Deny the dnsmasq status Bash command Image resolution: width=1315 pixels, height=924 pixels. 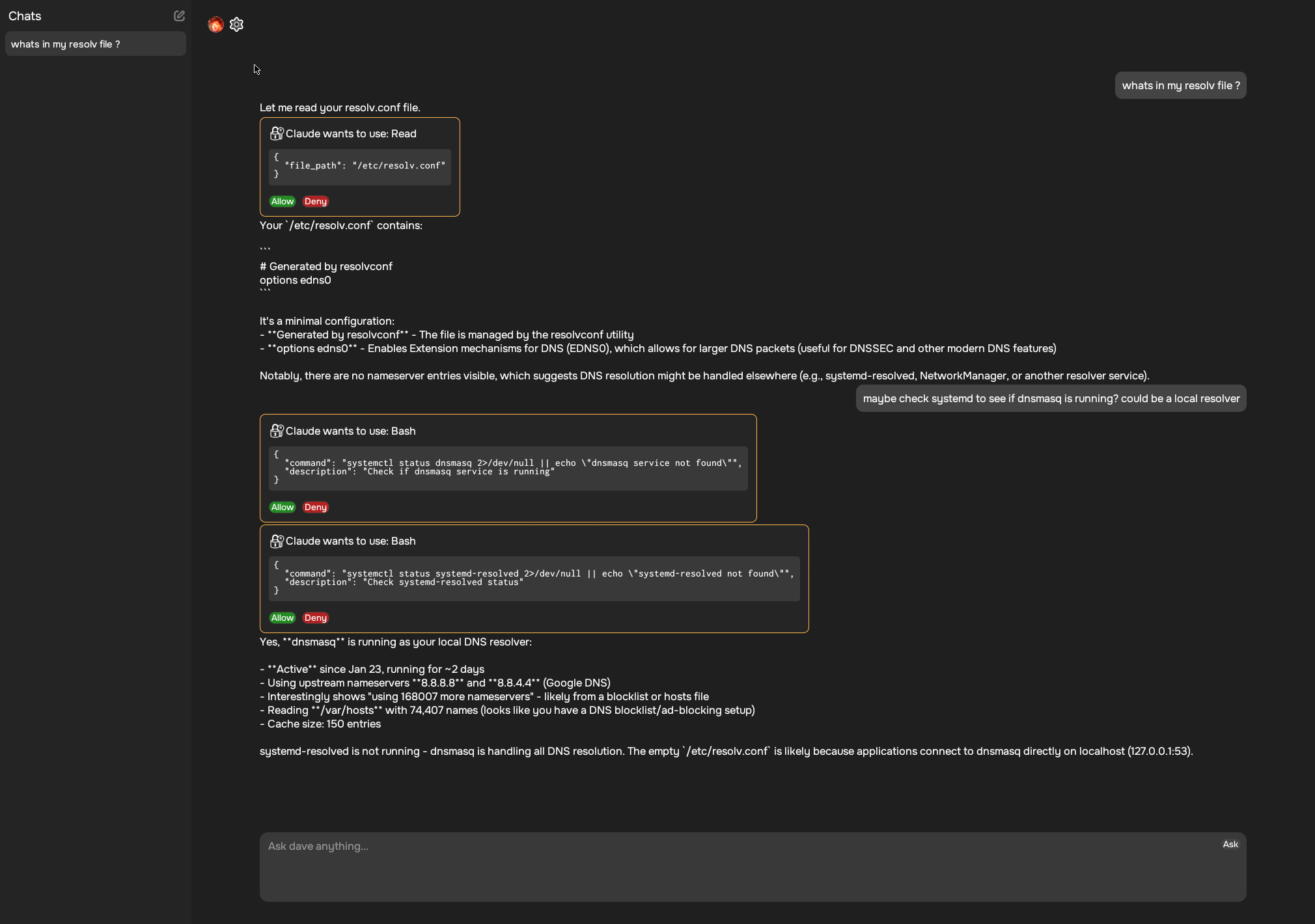pos(316,508)
